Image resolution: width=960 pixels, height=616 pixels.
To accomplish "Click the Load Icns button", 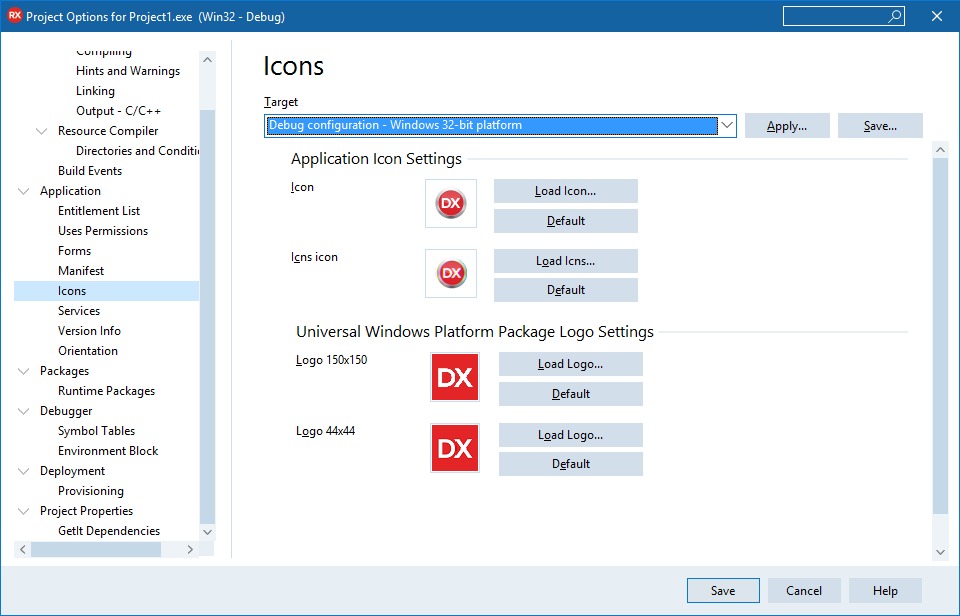I will click(x=565, y=261).
